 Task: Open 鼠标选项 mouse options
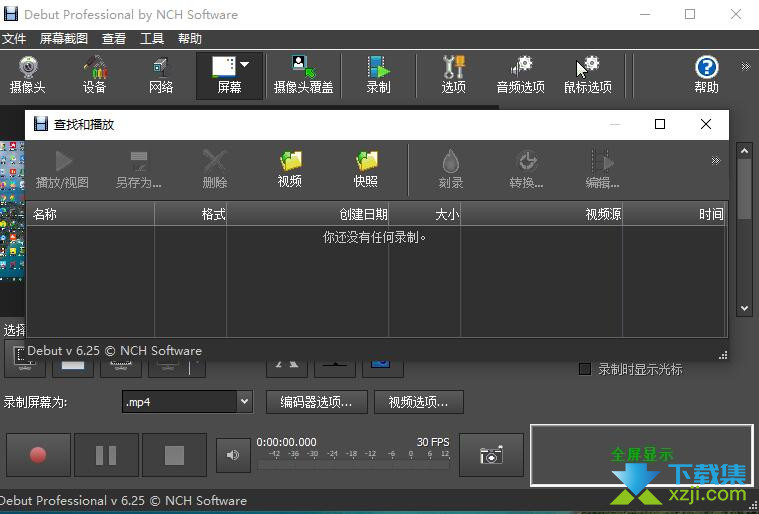coord(588,75)
